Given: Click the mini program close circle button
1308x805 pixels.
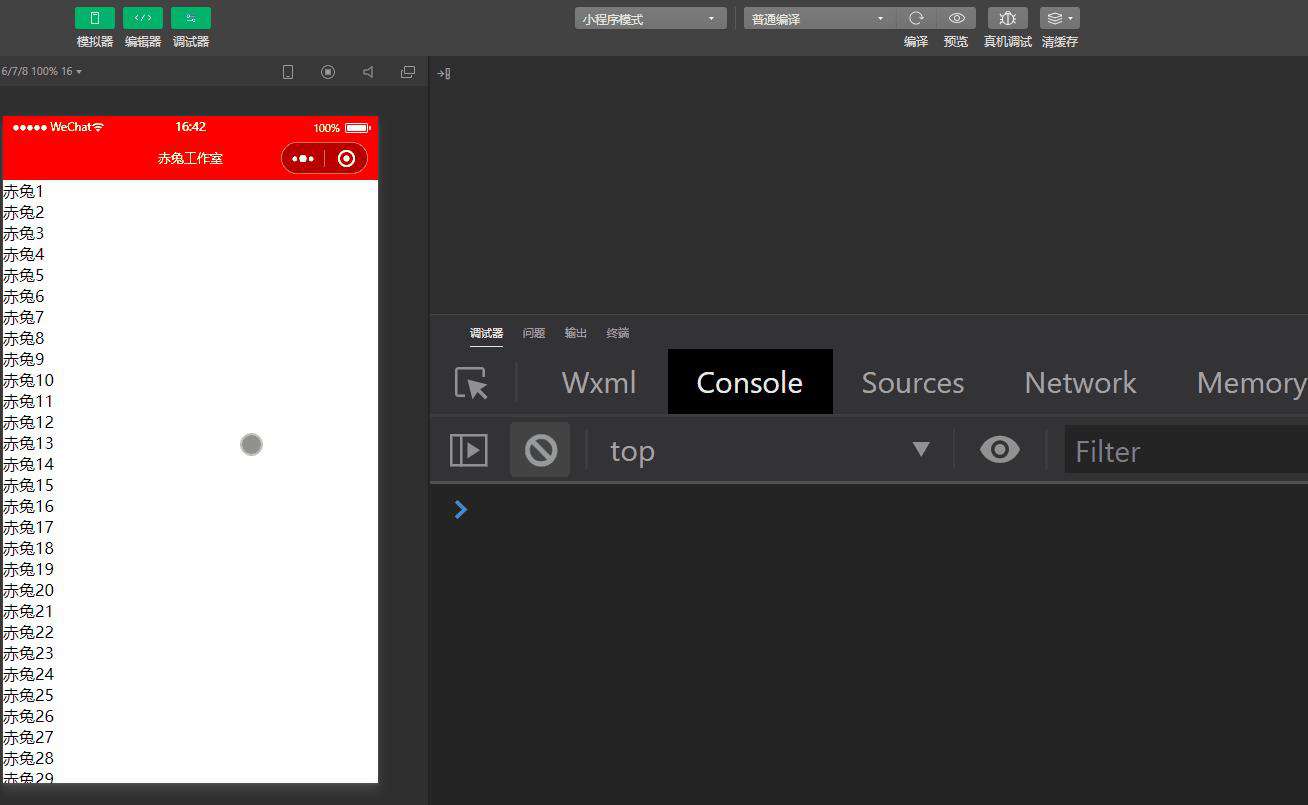Looking at the screenshot, I should [x=347, y=159].
